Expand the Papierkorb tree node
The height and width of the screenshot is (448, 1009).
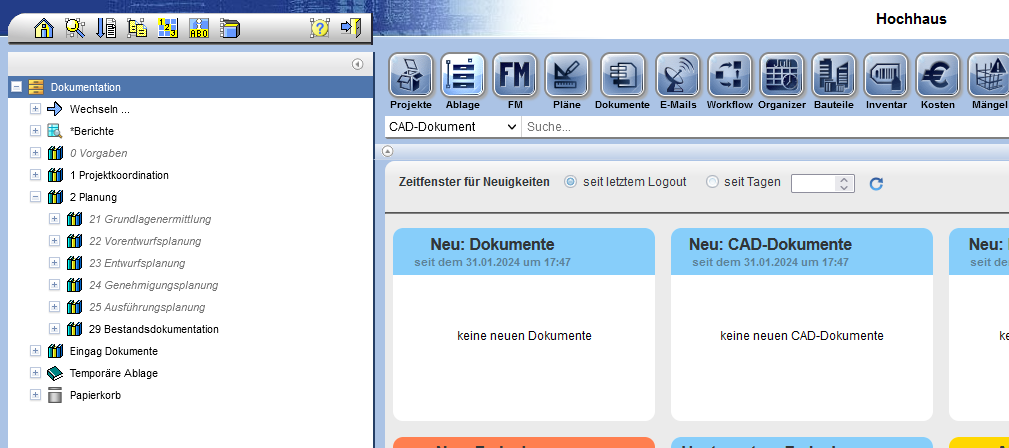click(35, 395)
